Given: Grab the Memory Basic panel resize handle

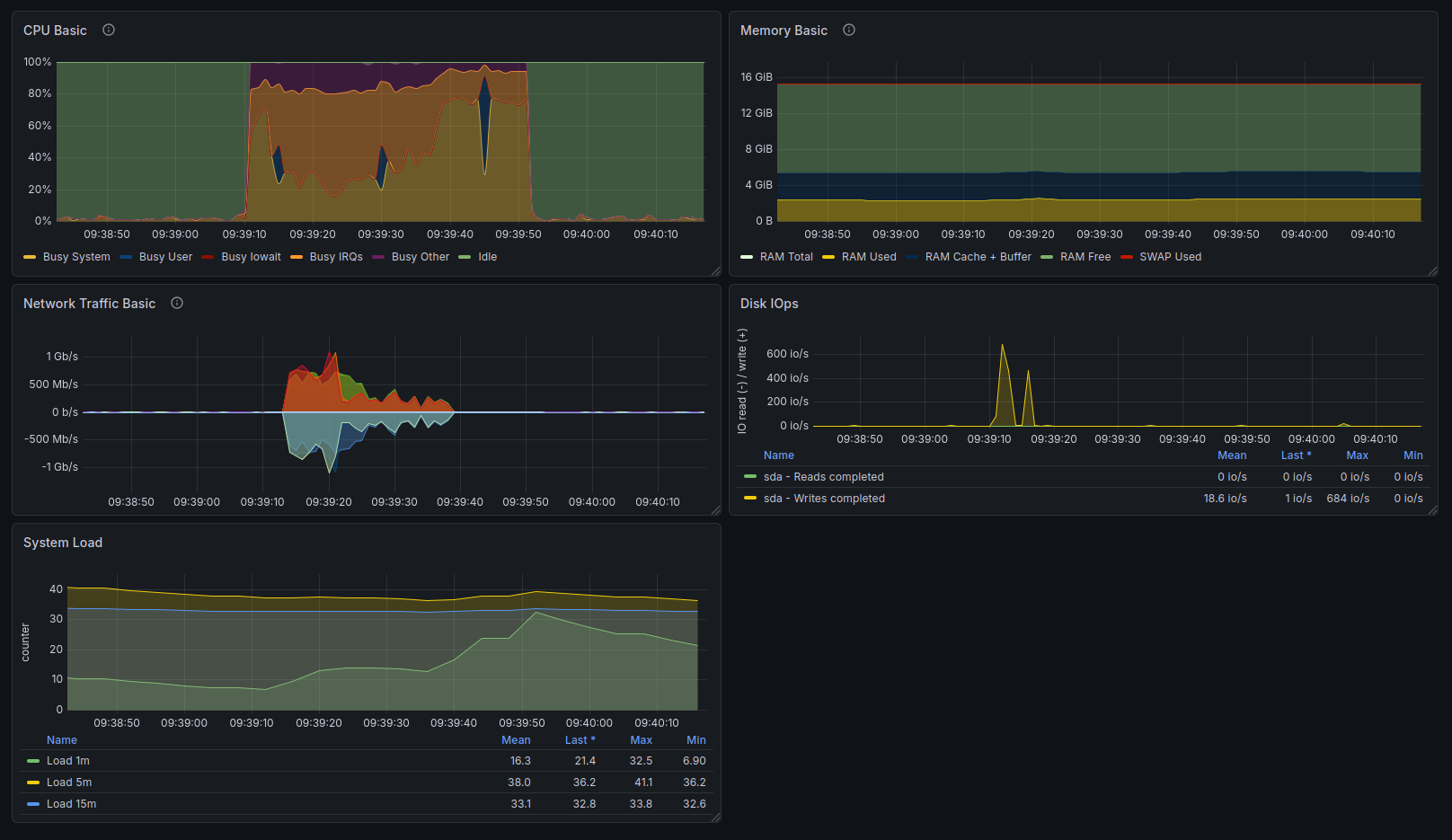Looking at the screenshot, I should [x=1433, y=270].
